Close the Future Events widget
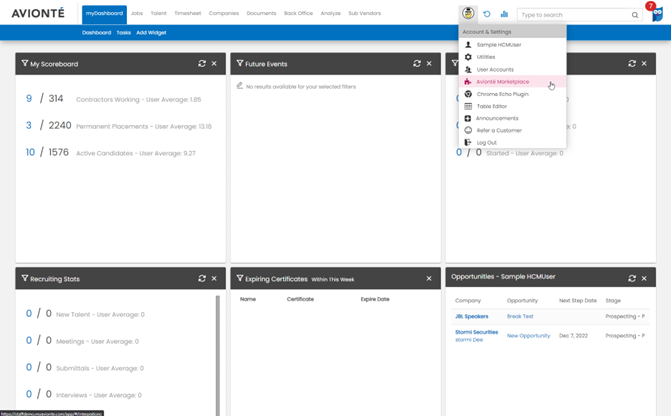671x416 pixels. coord(429,63)
